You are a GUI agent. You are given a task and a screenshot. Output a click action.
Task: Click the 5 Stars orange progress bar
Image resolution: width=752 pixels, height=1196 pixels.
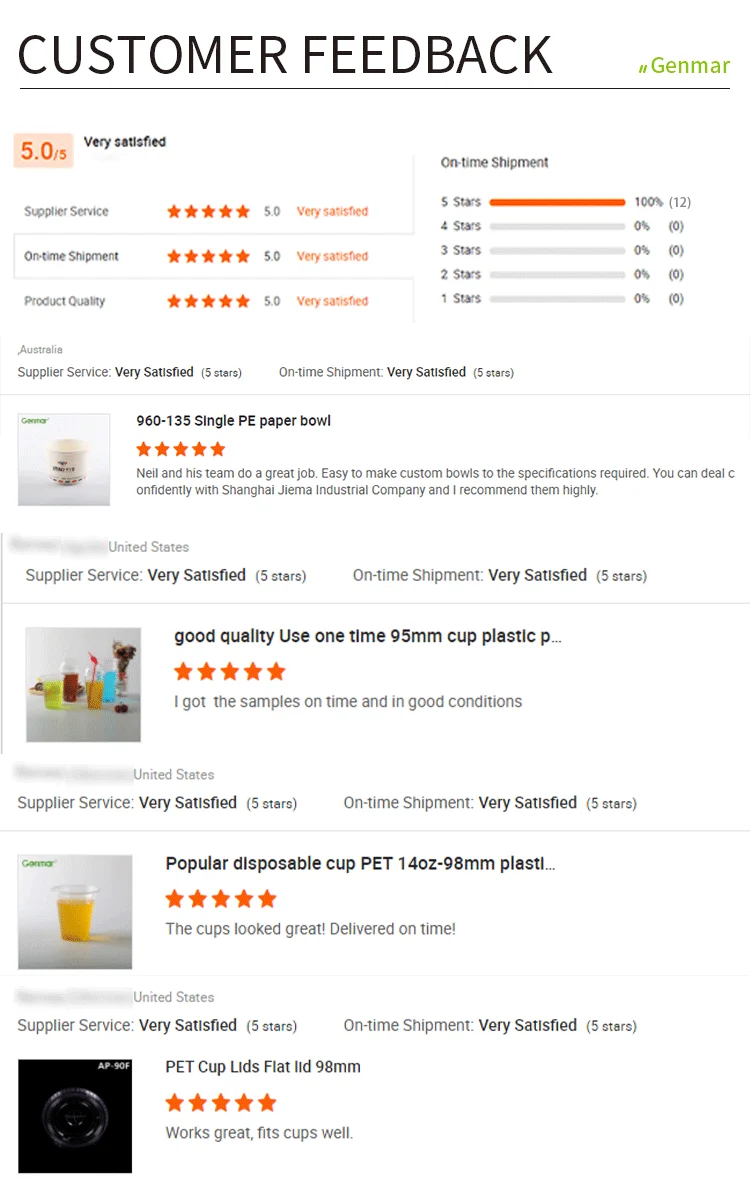[558, 202]
